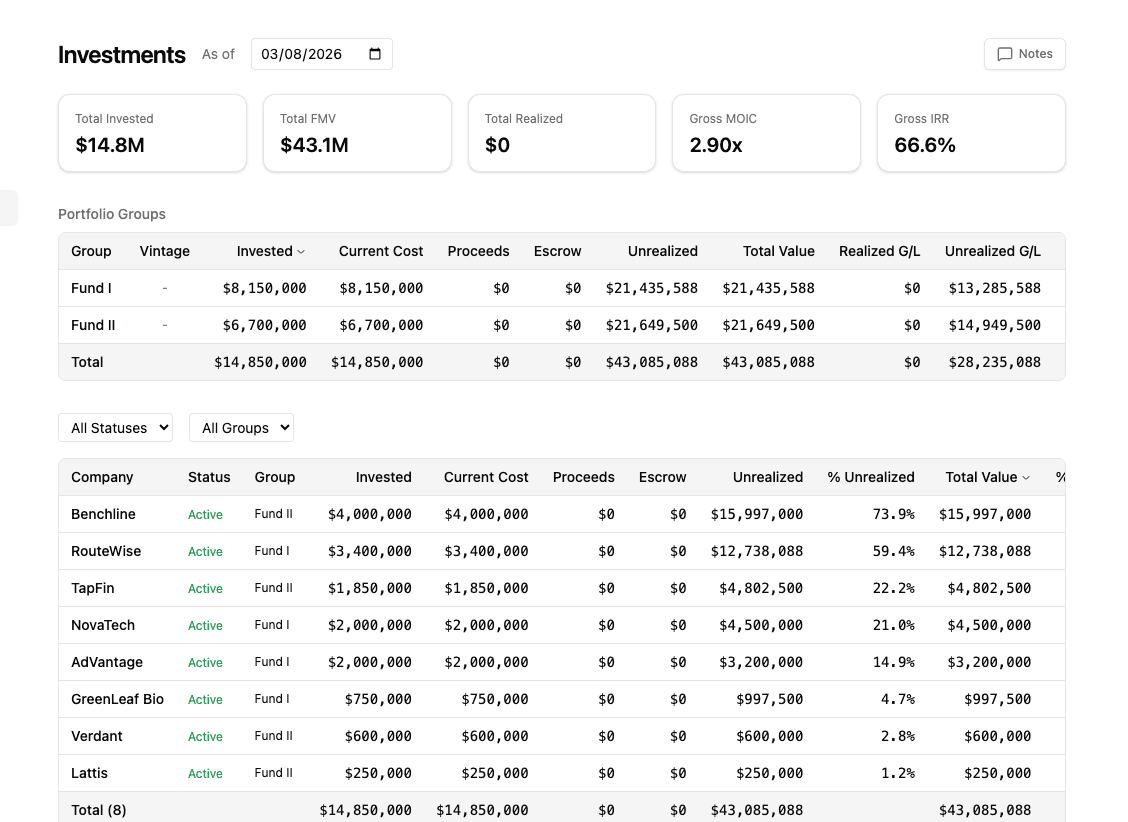
Task: Select the Gross MOIC summary card
Action: [x=766, y=133]
